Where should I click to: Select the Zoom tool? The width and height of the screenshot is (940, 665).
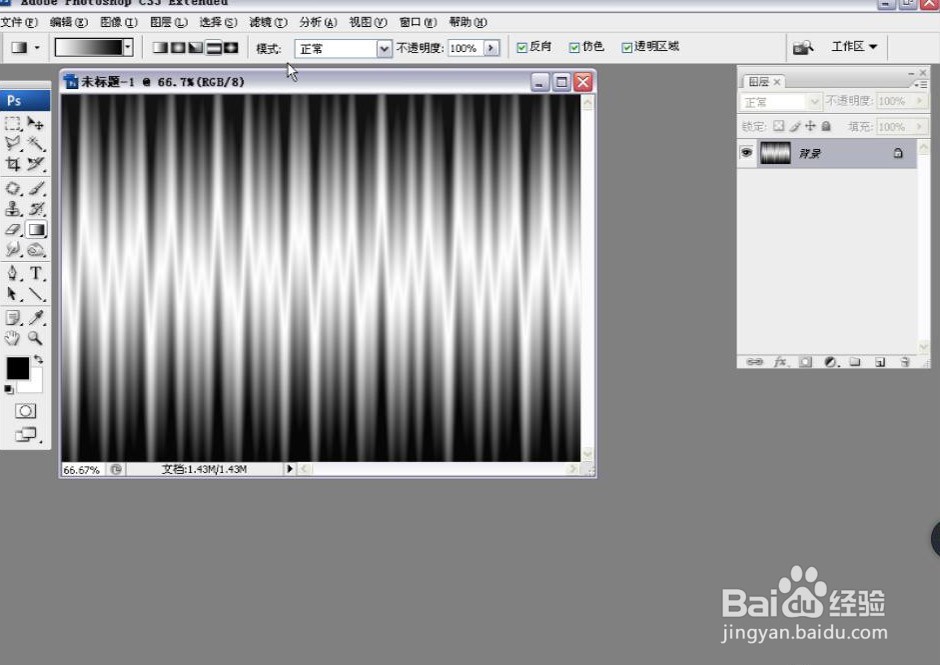pyautogui.click(x=36, y=338)
